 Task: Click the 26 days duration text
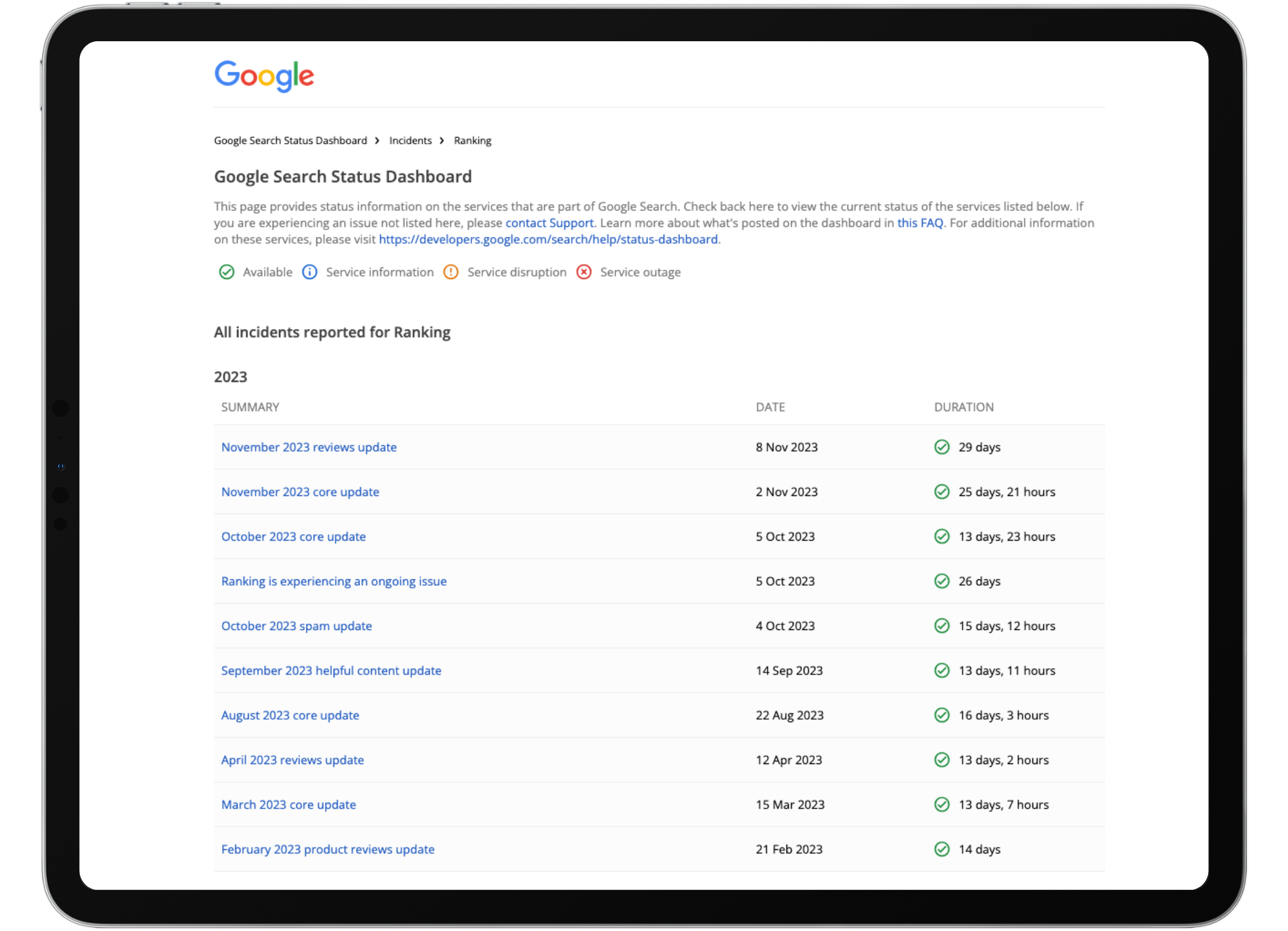click(980, 581)
